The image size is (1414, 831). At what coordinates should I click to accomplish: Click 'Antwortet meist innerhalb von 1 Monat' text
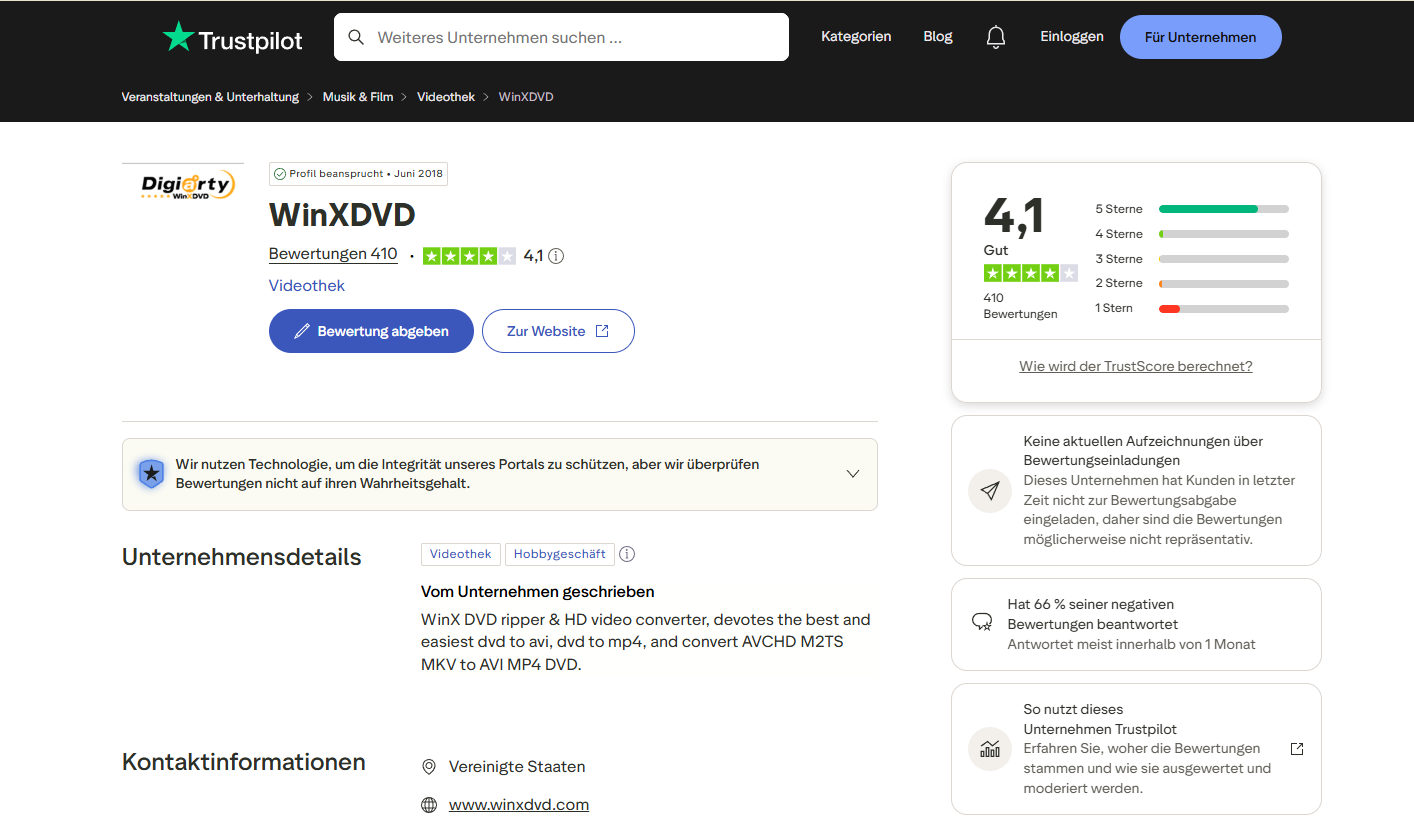tap(1132, 644)
